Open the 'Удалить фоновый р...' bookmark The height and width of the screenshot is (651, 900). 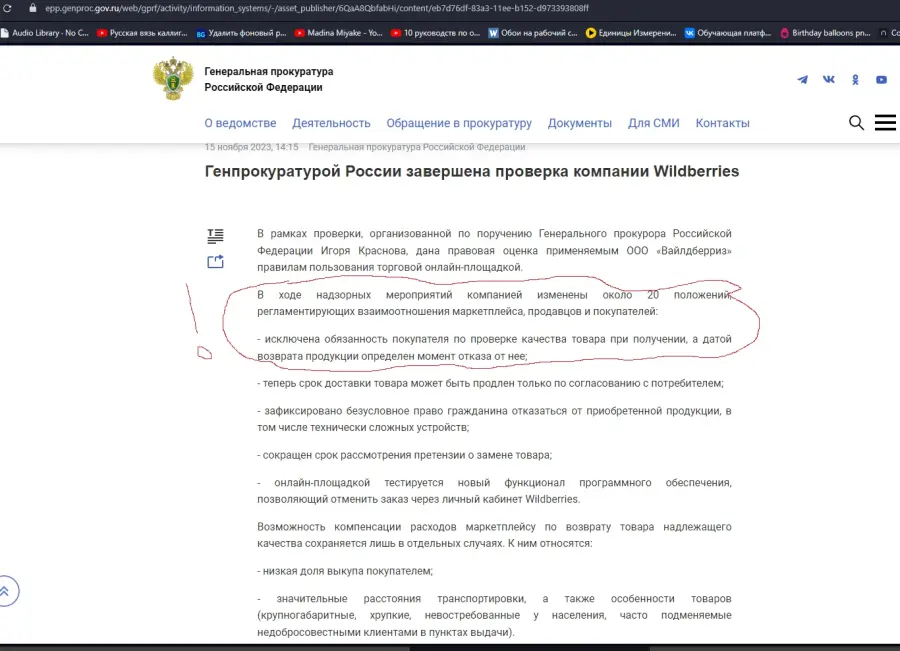point(241,33)
